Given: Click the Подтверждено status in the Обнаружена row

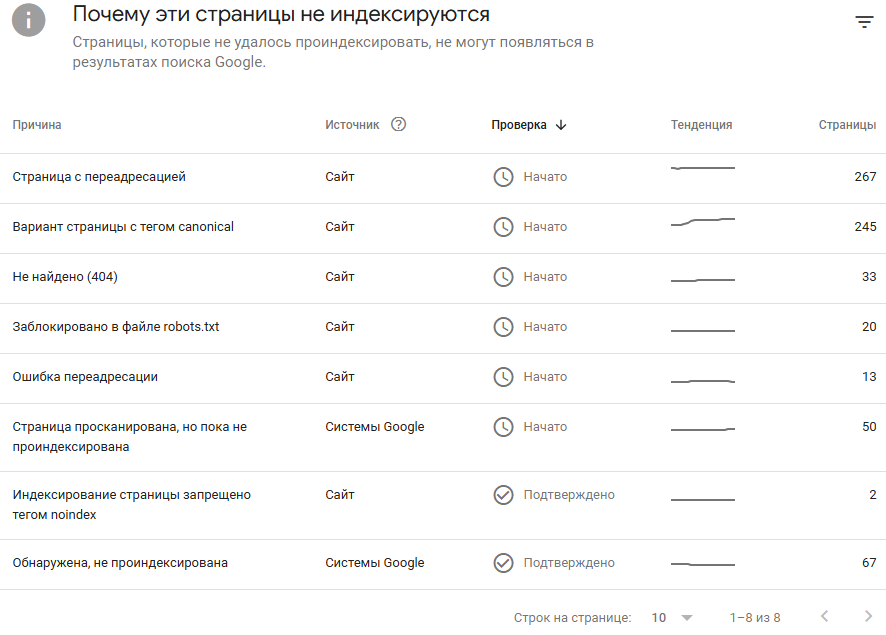Looking at the screenshot, I should pos(569,563).
